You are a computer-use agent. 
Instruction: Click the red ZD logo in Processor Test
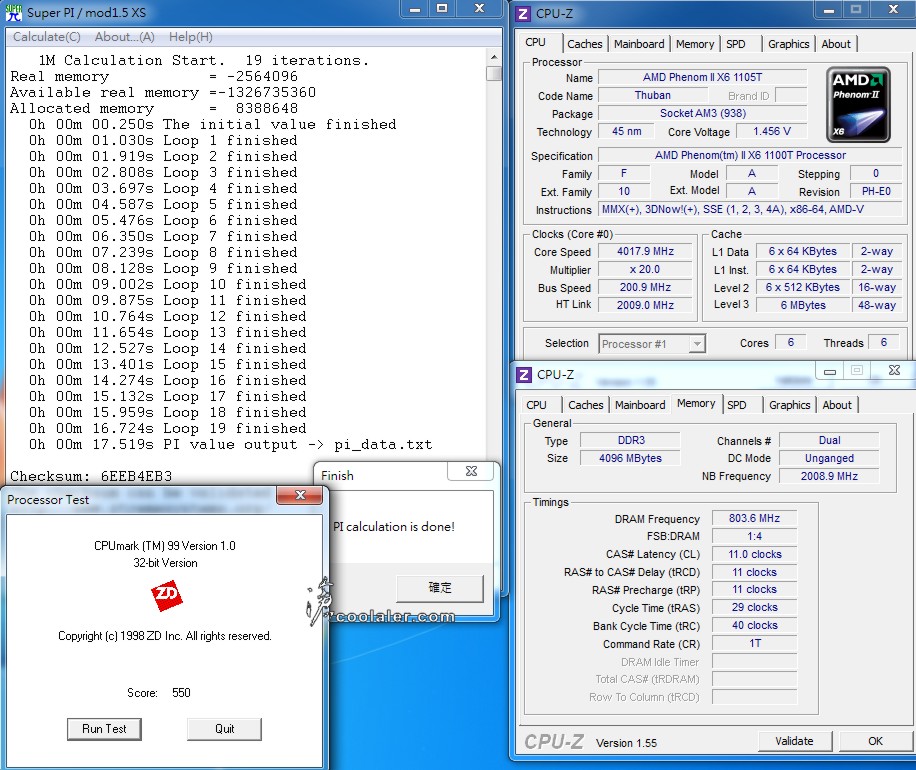(x=166, y=595)
